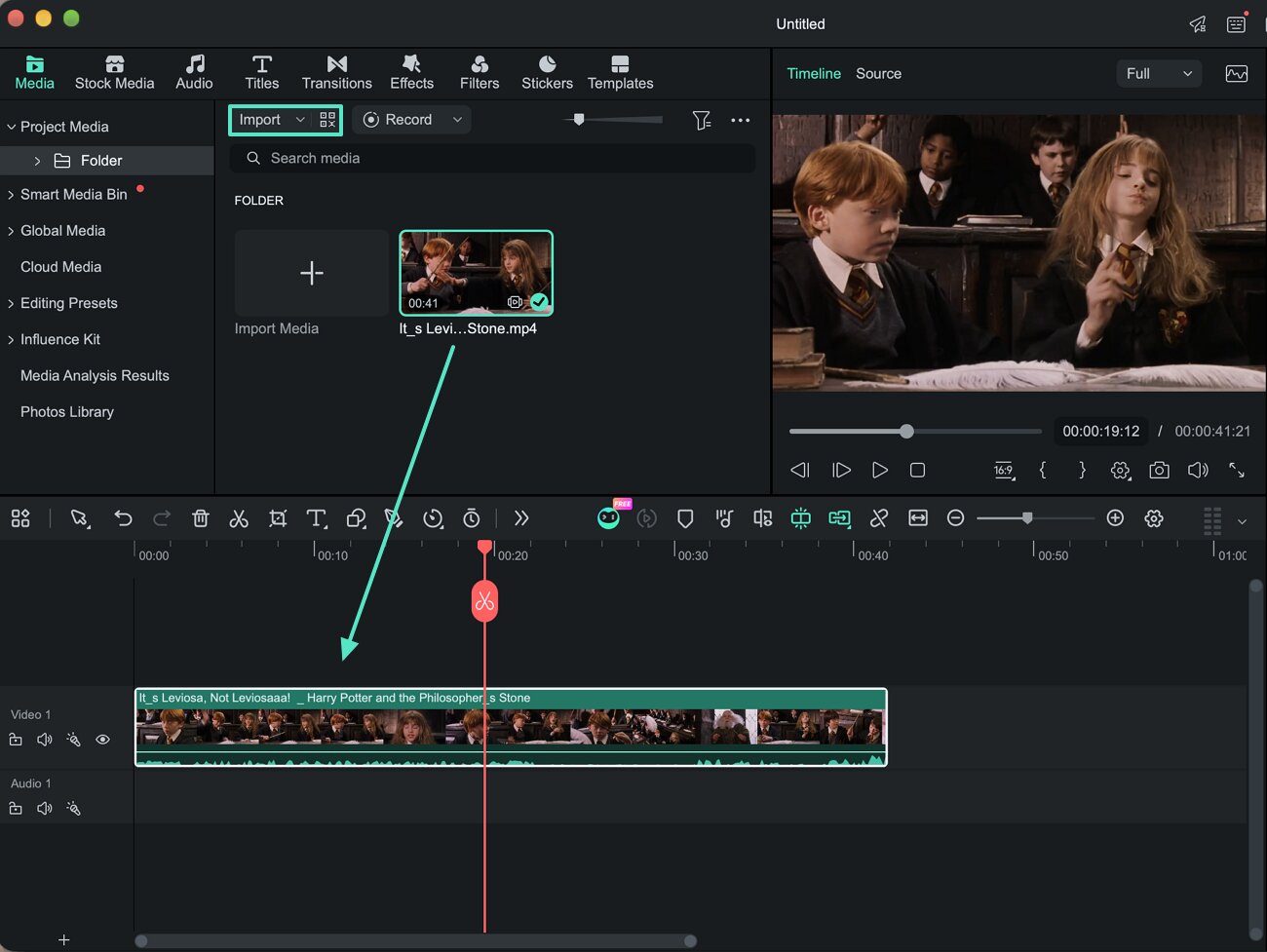Click the Import button
This screenshot has width=1267, height=952.
point(260,120)
